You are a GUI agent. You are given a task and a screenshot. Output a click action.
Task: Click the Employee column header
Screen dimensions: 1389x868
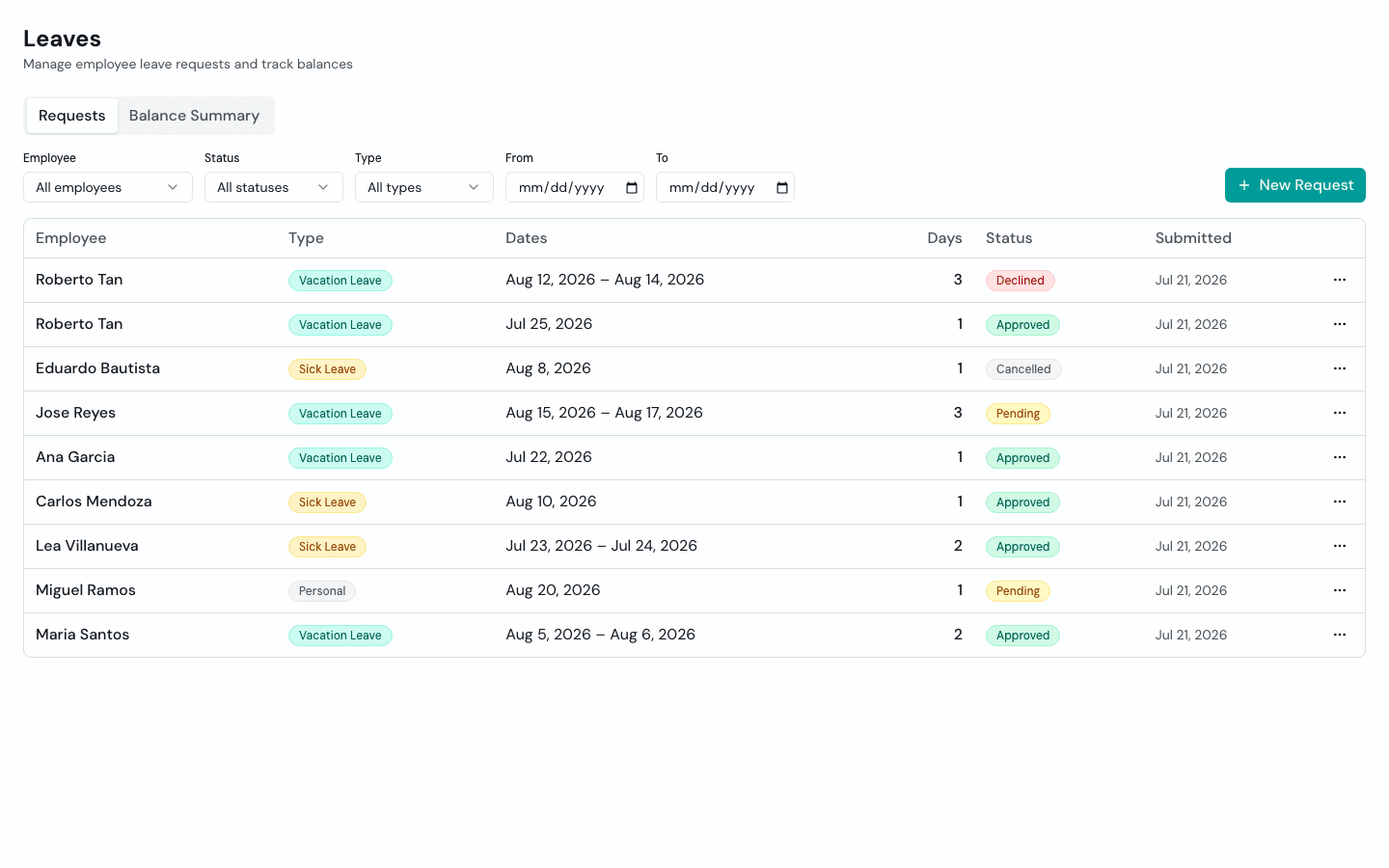71,238
